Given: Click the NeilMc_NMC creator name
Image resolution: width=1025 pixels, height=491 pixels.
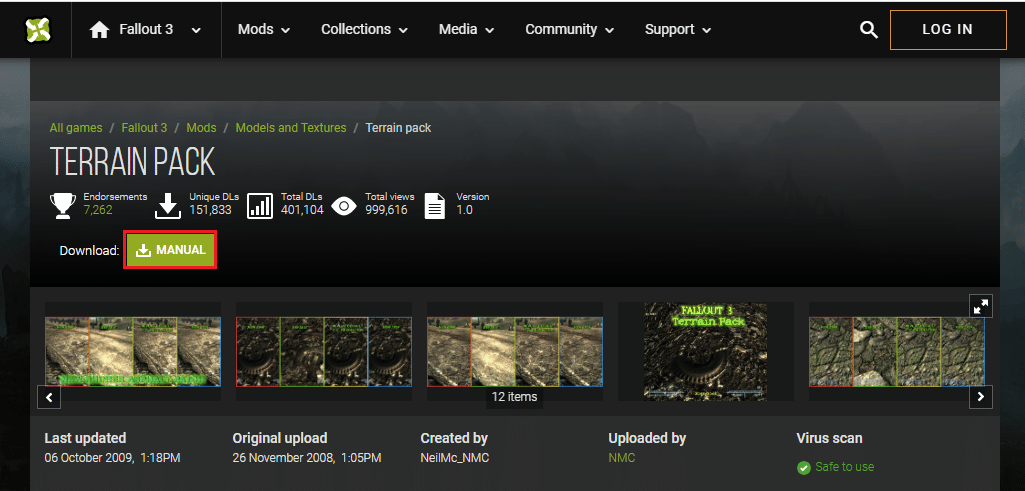Looking at the screenshot, I should click(454, 458).
